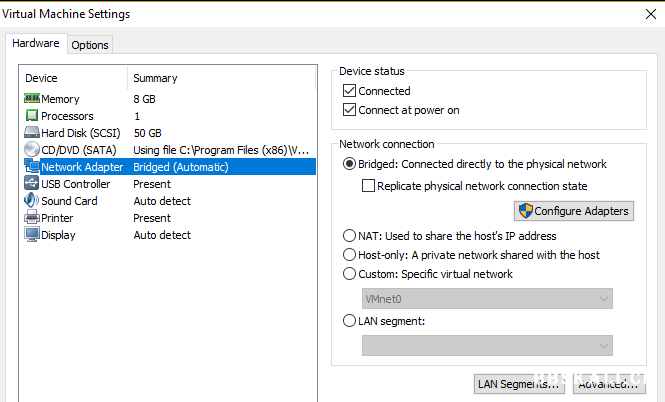Open the Hardware tab
Viewport: 665px width, 402px height.
(36, 43)
